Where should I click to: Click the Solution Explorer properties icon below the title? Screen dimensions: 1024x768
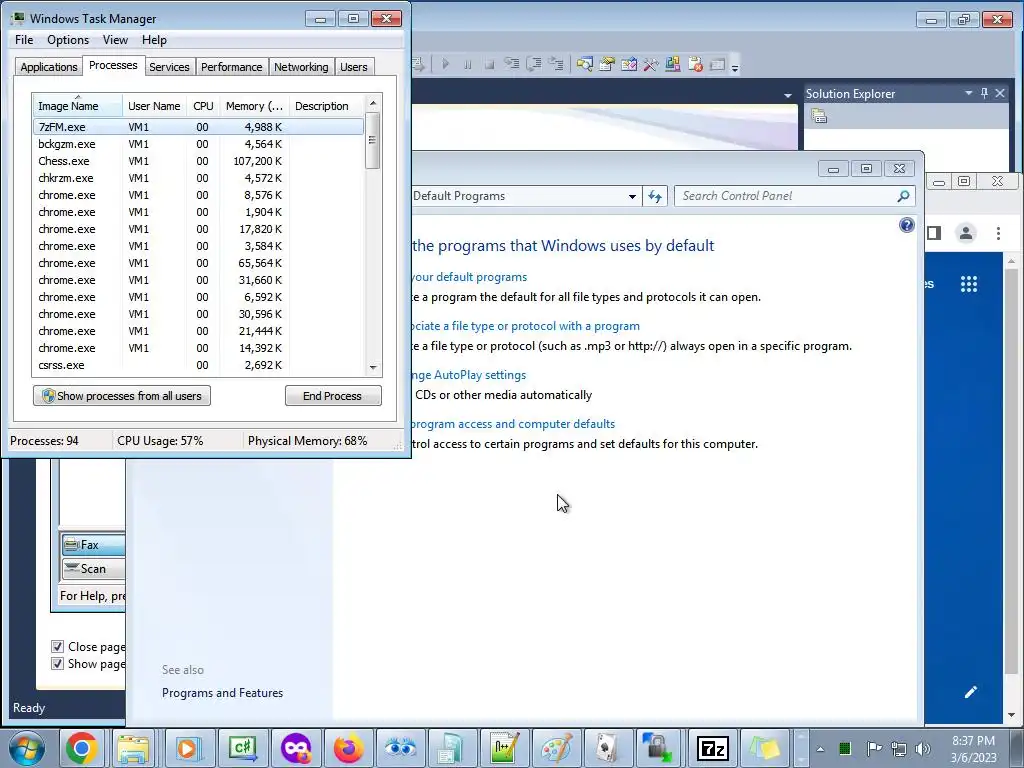tap(819, 116)
